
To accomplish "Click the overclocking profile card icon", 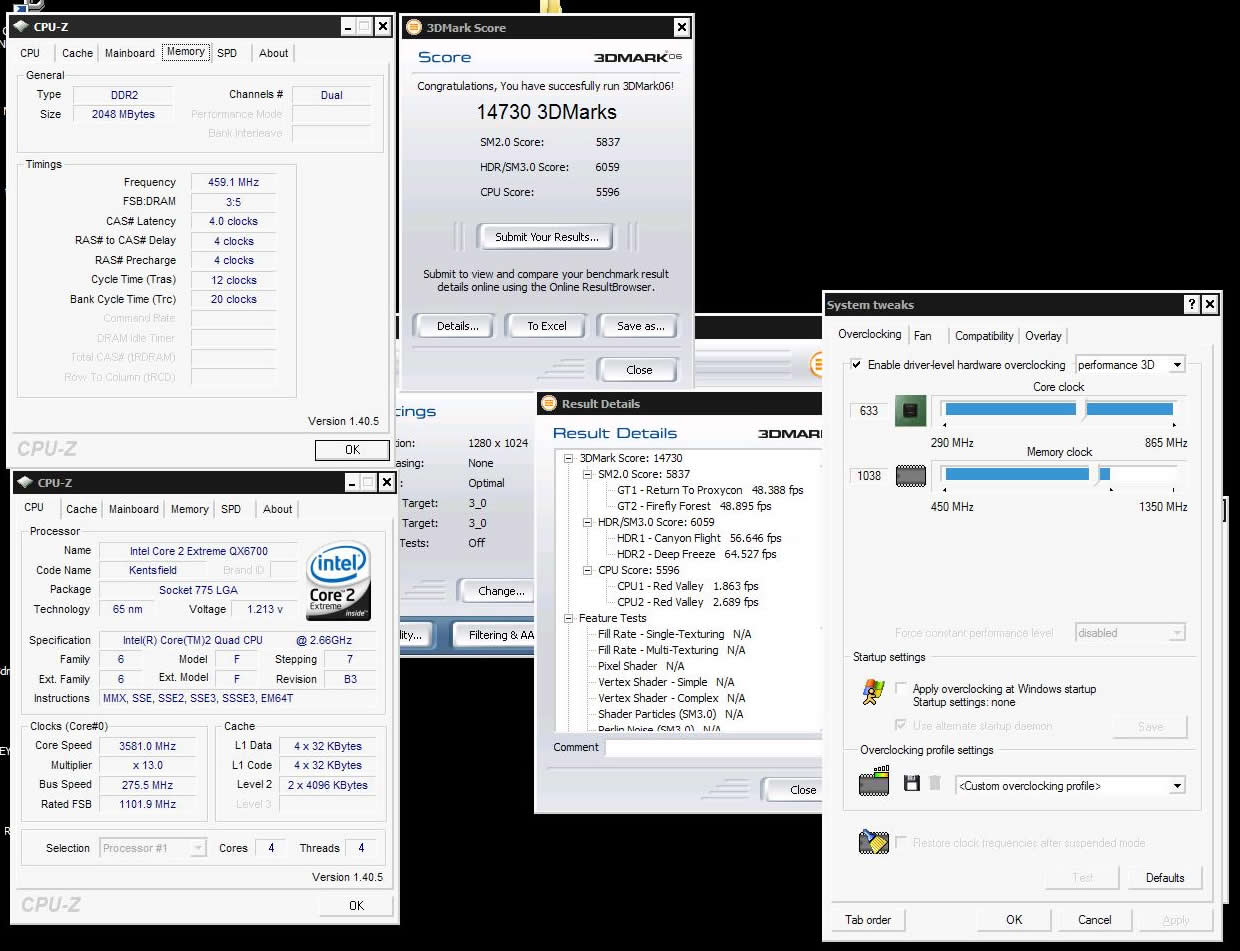I will pos(874,782).
